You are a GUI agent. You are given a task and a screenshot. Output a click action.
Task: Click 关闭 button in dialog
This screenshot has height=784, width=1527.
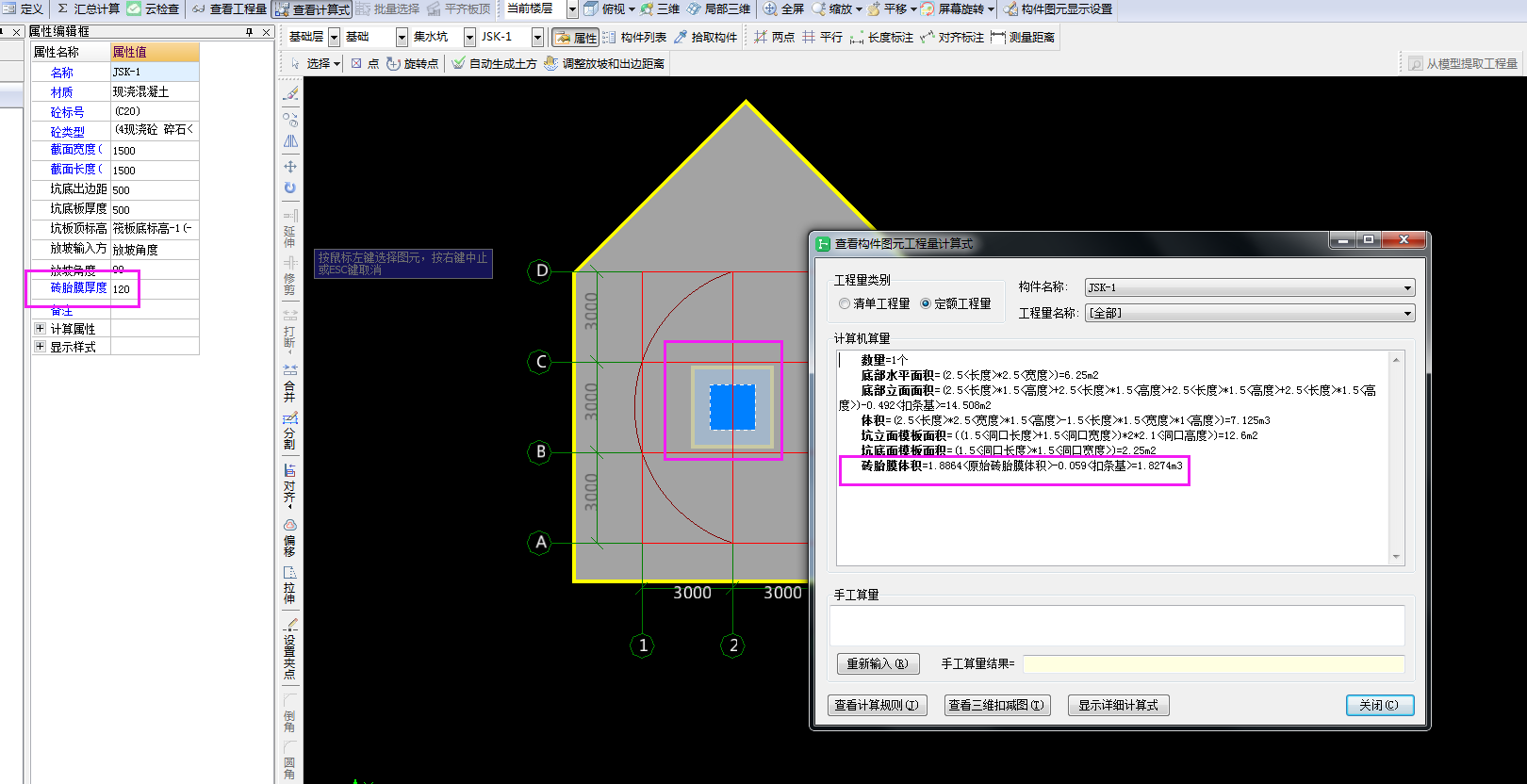[1380, 705]
